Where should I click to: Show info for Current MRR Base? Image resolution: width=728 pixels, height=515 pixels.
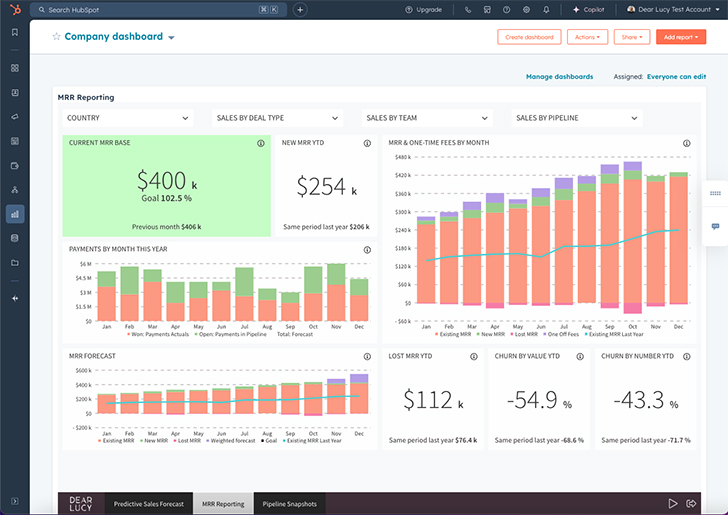[x=260, y=143]
